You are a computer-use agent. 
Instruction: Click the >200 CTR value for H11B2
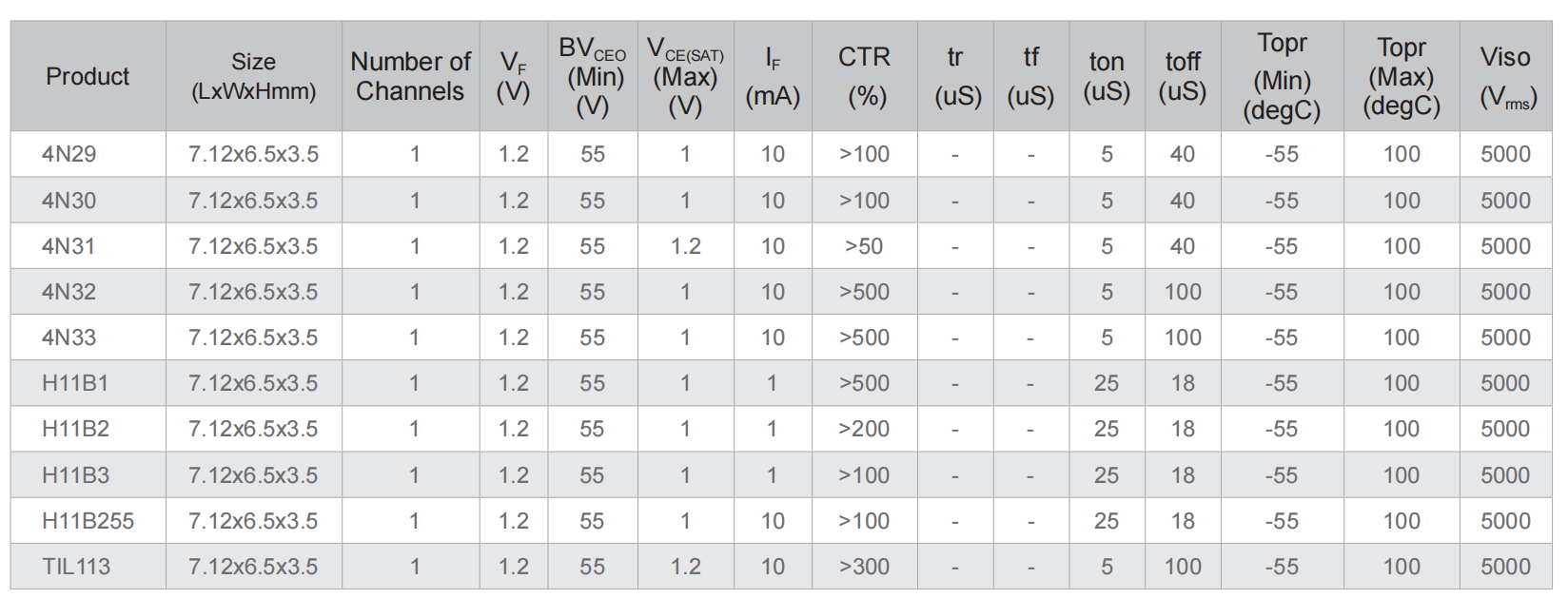[864, 429]
